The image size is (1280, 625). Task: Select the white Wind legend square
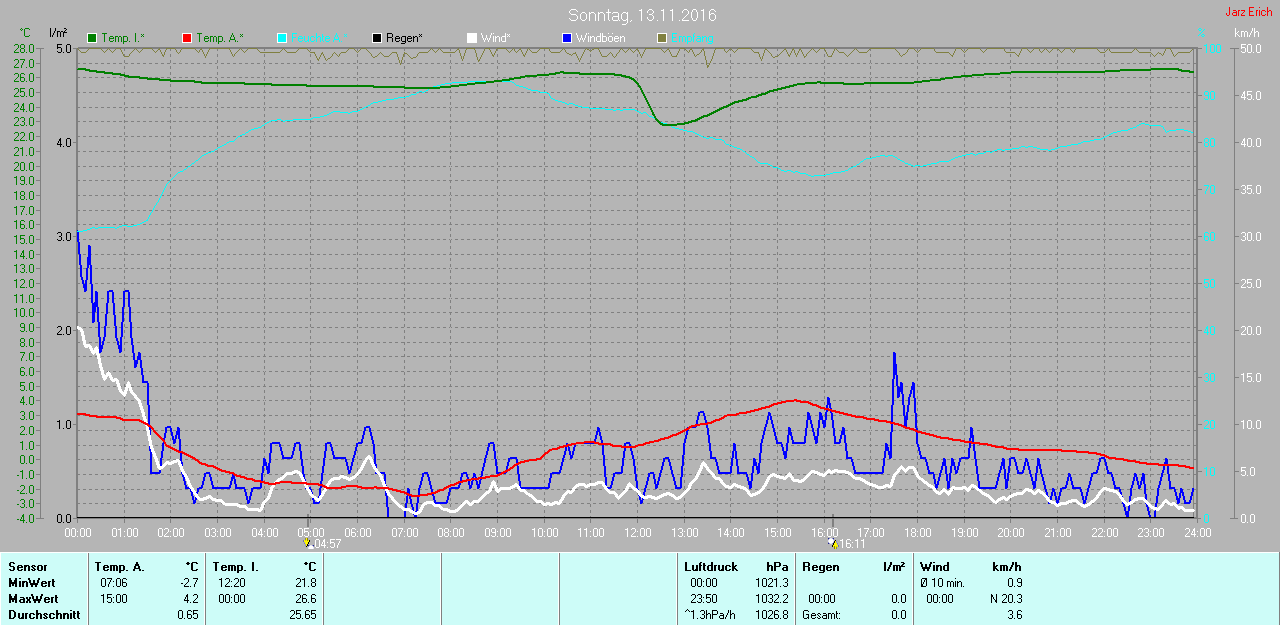click(471, 38)
